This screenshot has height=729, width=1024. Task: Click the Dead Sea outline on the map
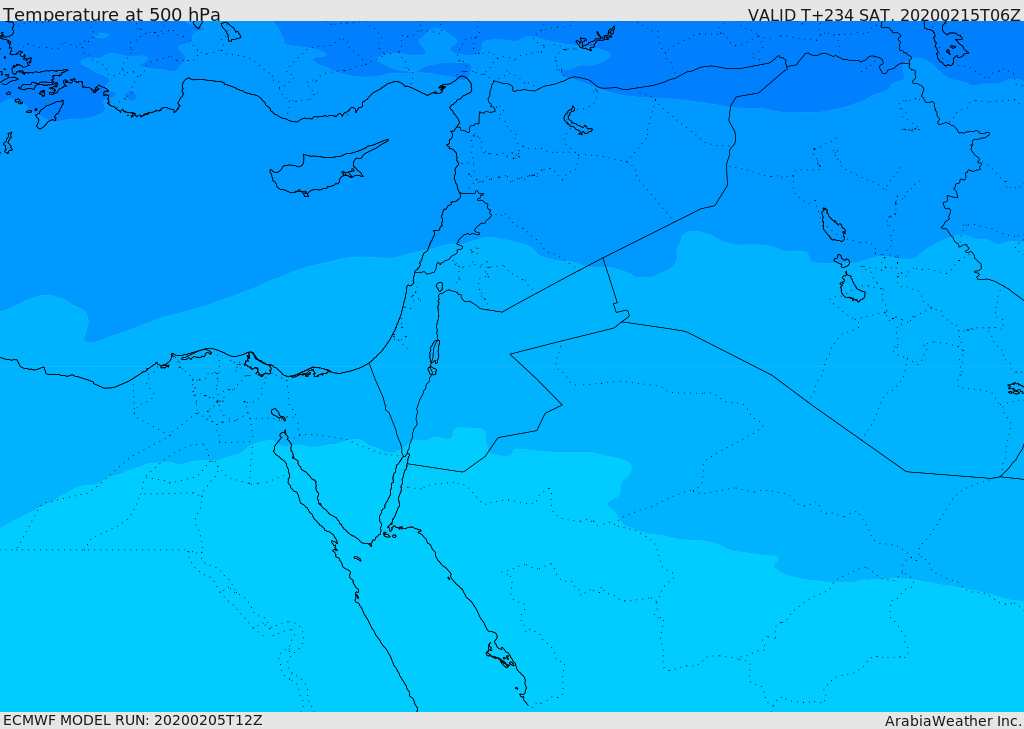click(434, 356)
